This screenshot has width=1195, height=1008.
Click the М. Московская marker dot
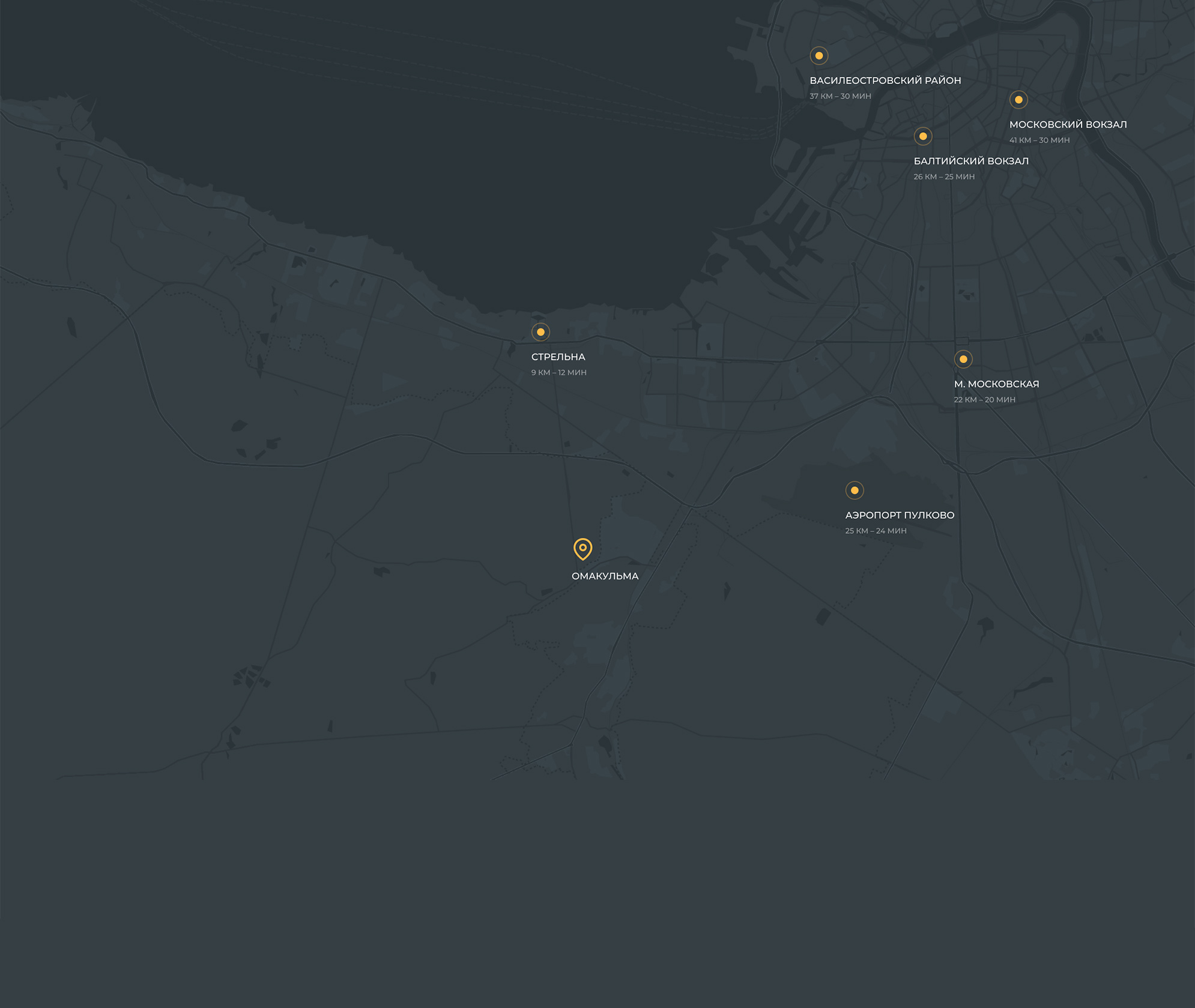point(963,359)
